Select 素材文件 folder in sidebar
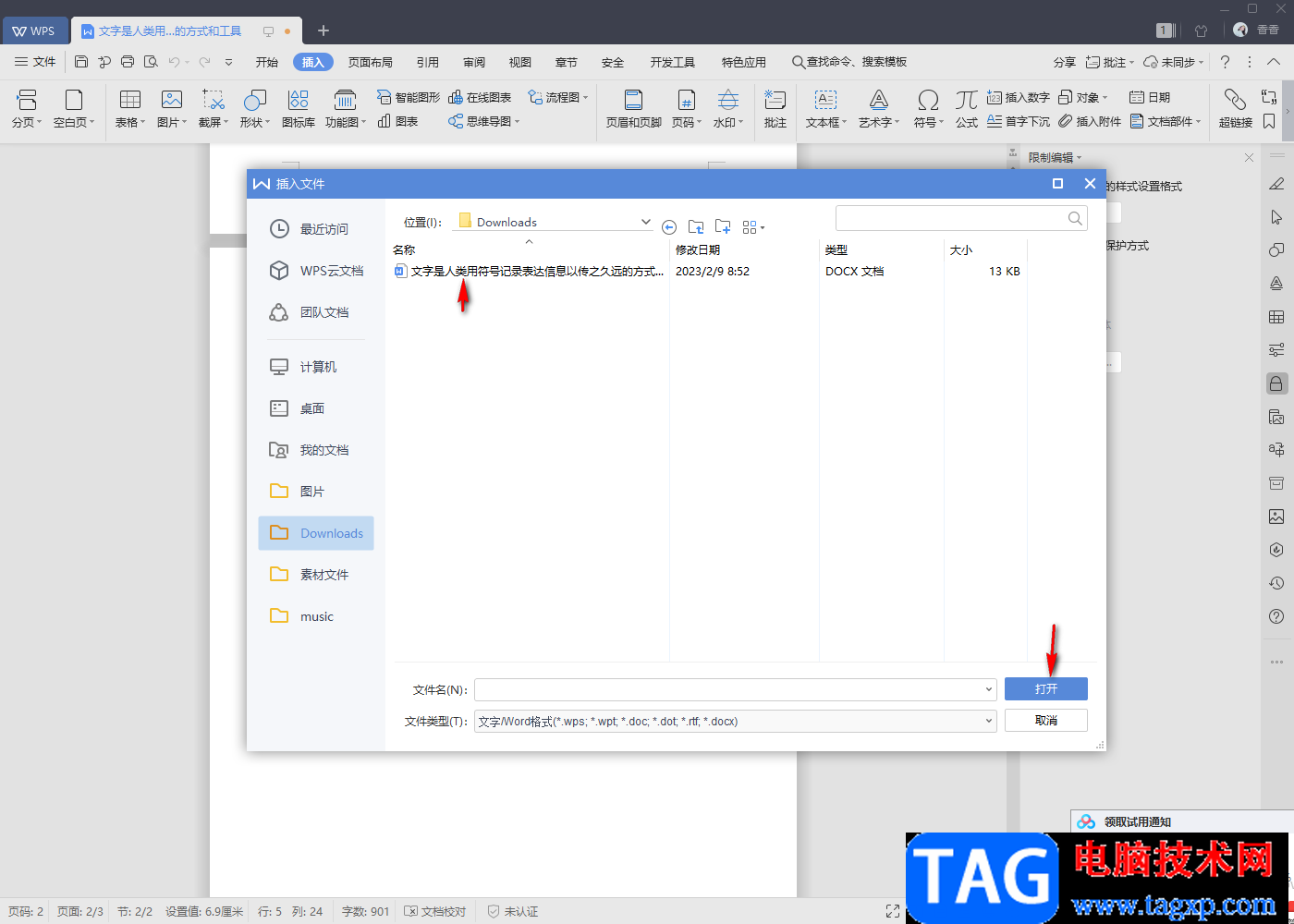This screenshot has height=924, width=1294. 316,575
